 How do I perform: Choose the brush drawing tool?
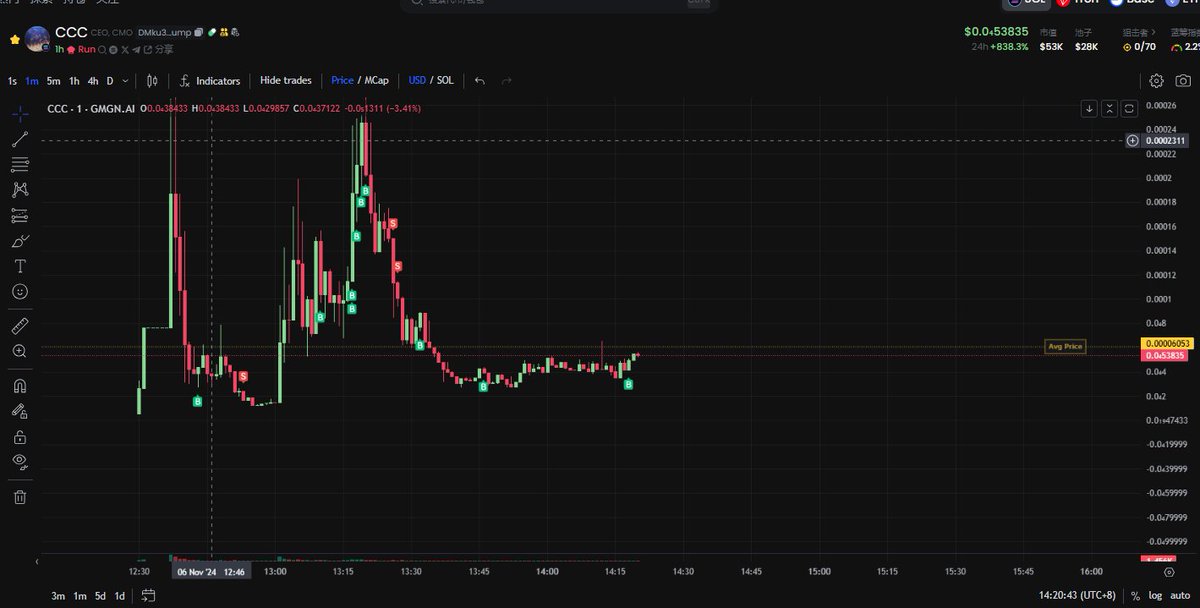pyautogui.click(x=20, y=241)
